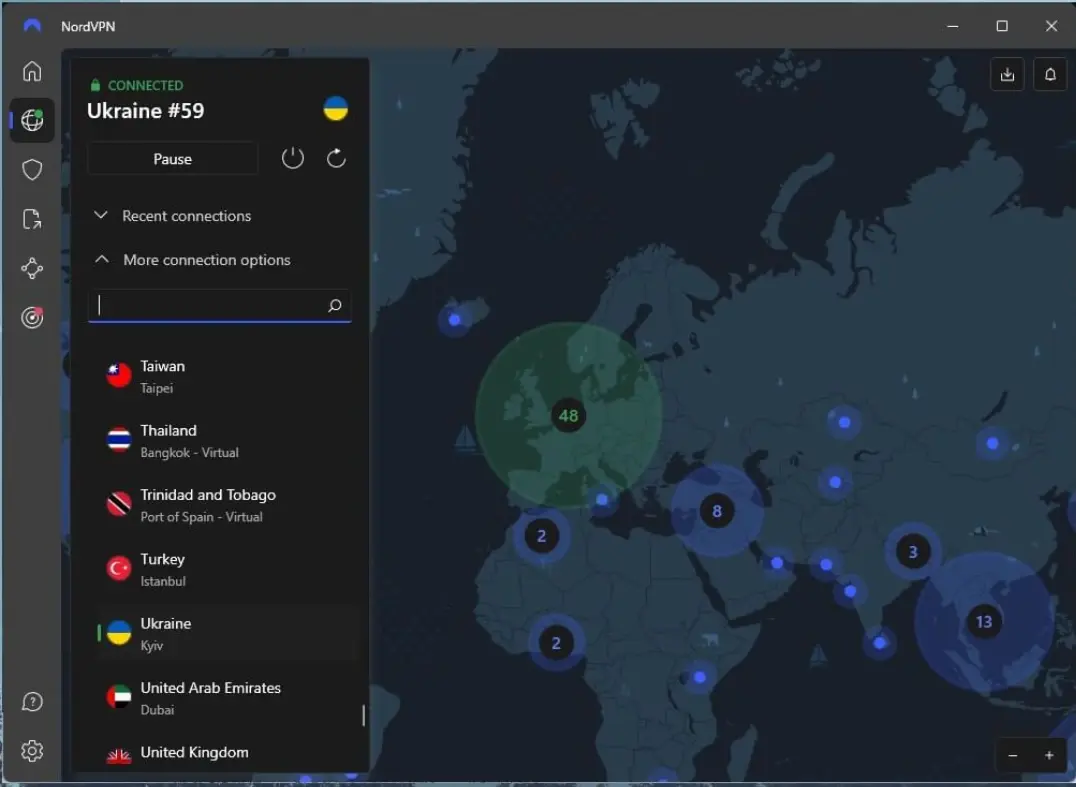This screenshot has height=787, width=1076.
Task: Open Threat Protection shield icon
Action: (x=32, y=170)
